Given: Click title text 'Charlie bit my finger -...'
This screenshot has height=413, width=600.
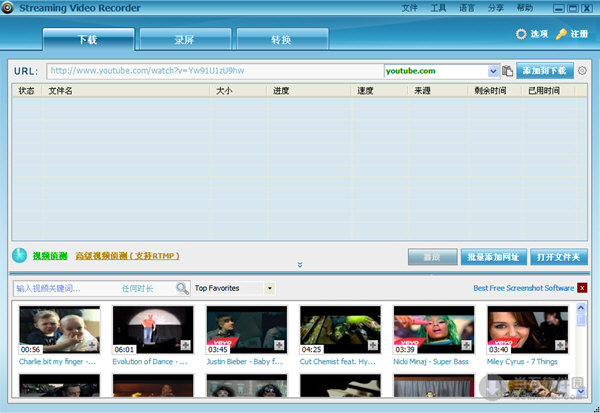Looking at the screenshot, I should pyautogui.click(x=57, y=362).
